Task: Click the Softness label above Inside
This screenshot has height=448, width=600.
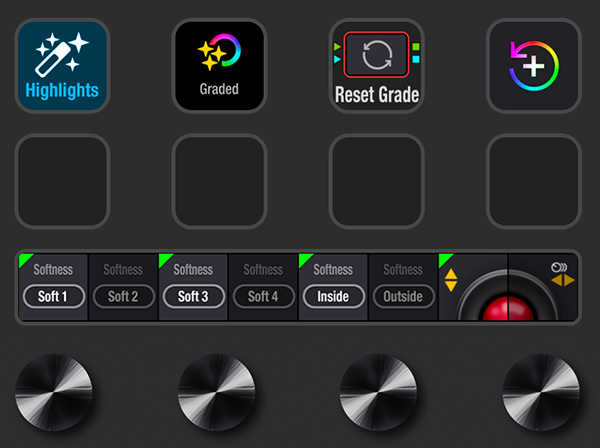Action: pos(333,270)
